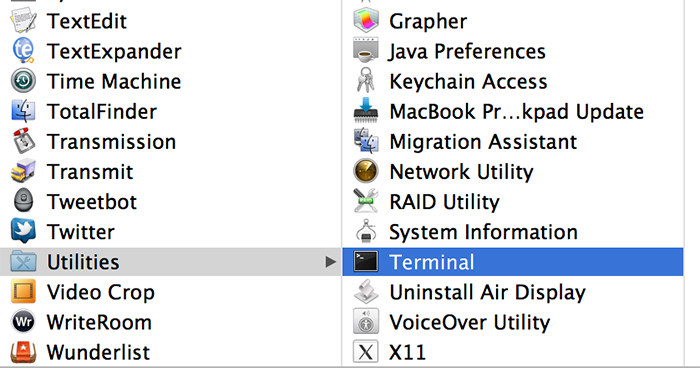
Task: Click the VoiceOver Utility icon
Action: tap(366, 322)
